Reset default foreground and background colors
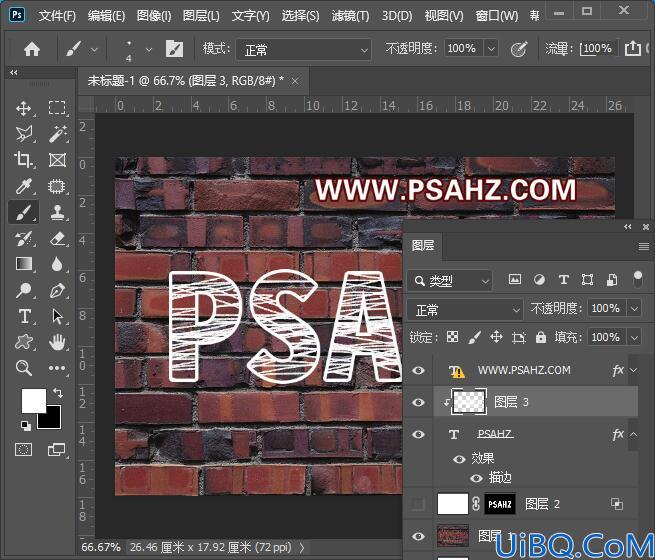The image size is (655, 560). point(25,425)
